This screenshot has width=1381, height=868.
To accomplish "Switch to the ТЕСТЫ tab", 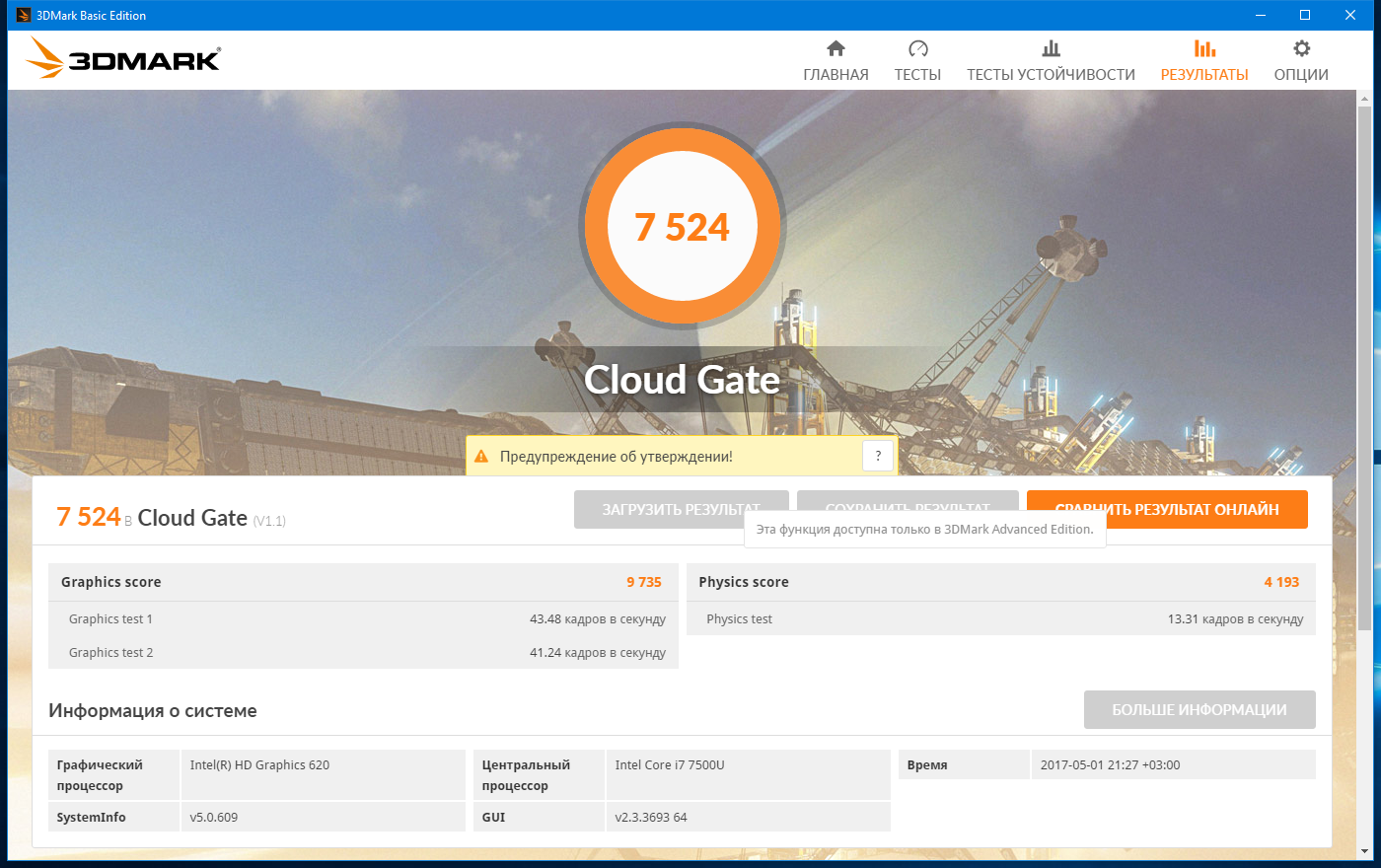I will tap(917, 75).
